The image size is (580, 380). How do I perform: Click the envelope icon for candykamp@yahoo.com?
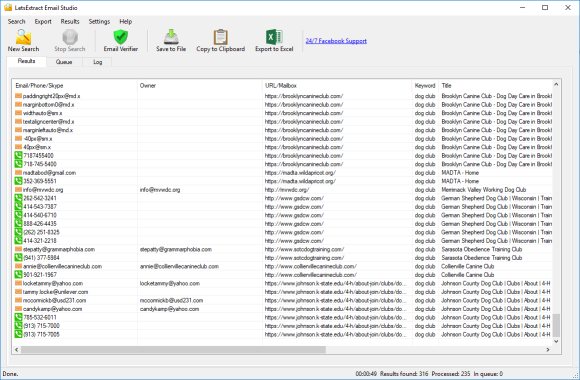(x=18, y=309)
